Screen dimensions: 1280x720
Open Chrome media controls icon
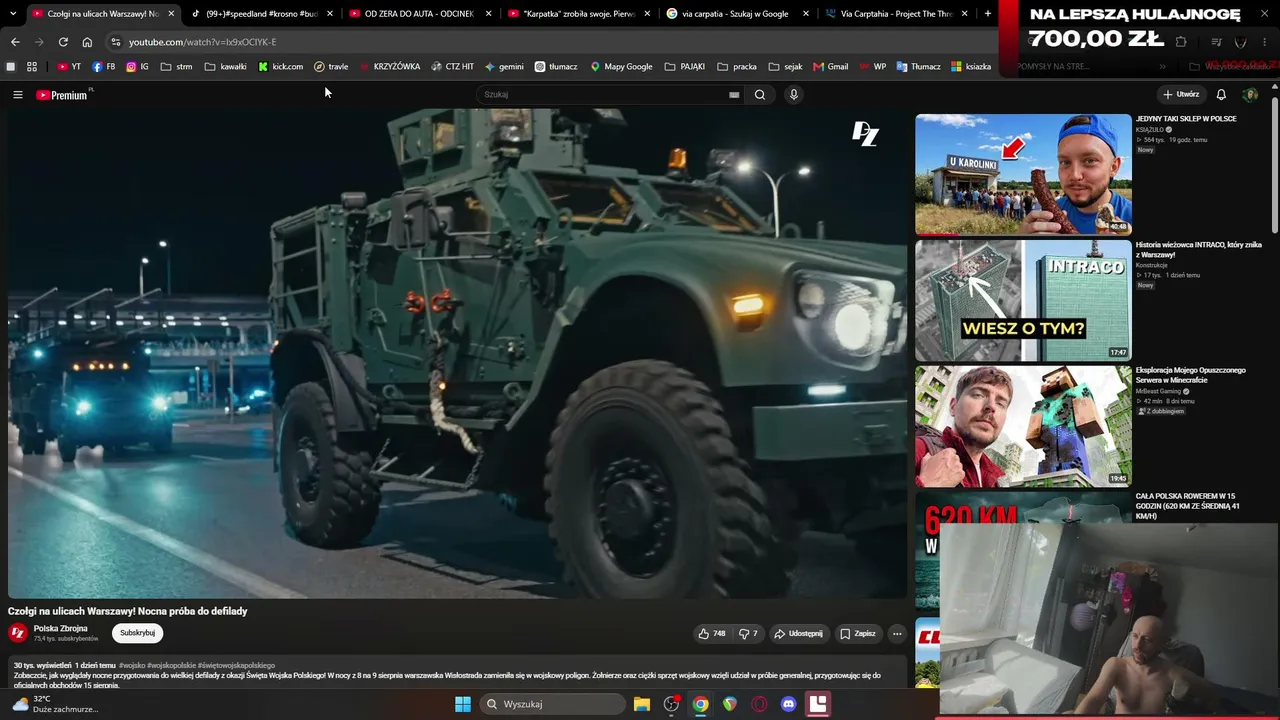(1216, 42)
